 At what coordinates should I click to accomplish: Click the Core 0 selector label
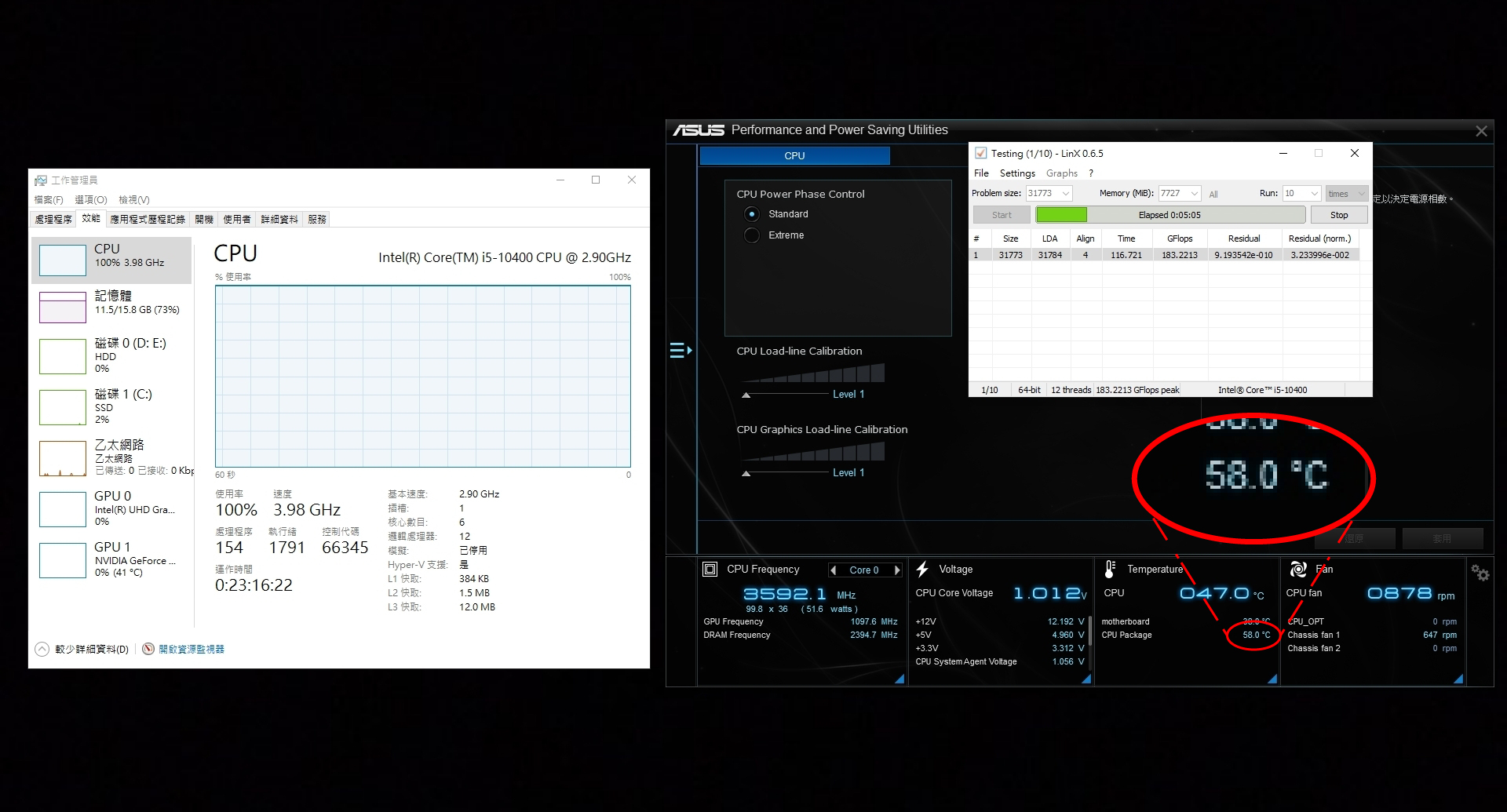[863, 570]
